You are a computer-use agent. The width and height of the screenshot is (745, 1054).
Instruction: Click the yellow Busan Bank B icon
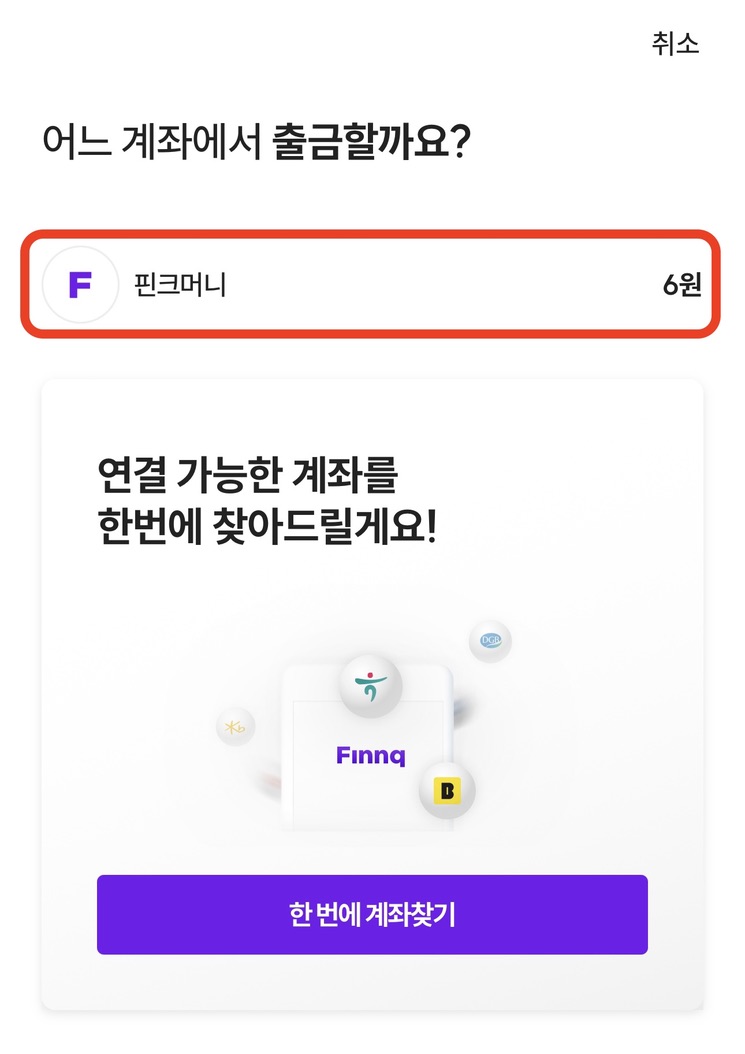click(x=447, y=789)
